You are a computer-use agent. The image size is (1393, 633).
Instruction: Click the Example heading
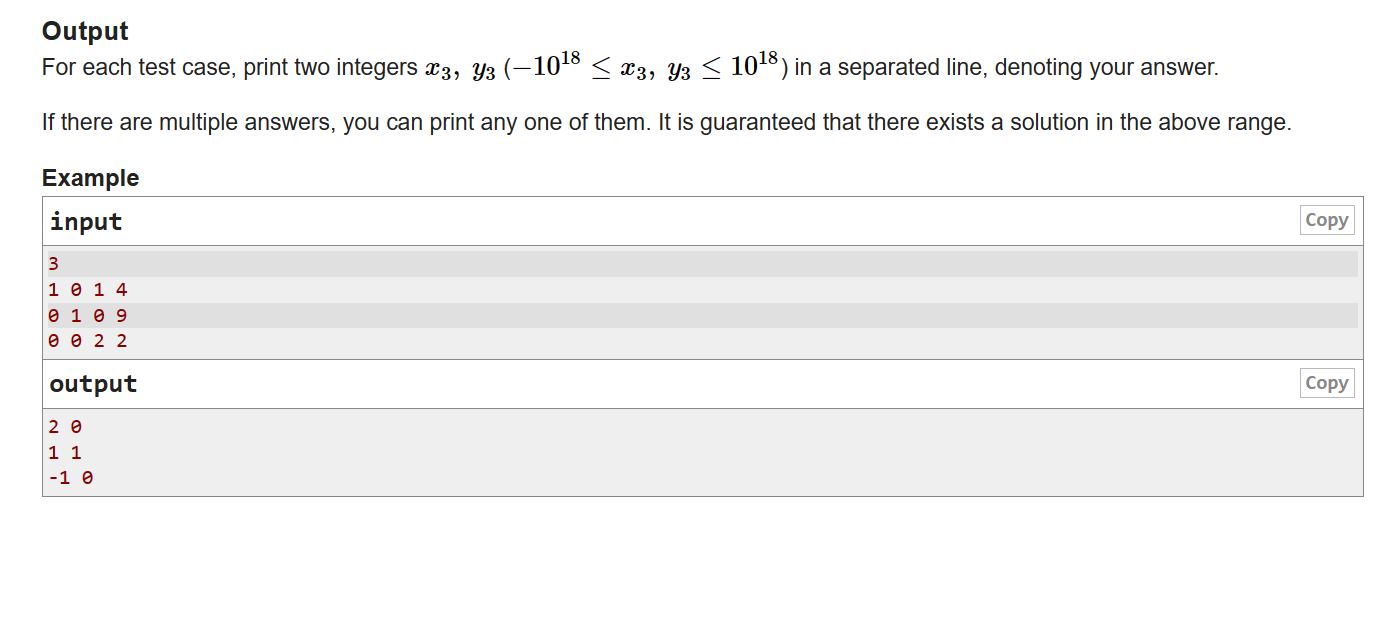90,178
